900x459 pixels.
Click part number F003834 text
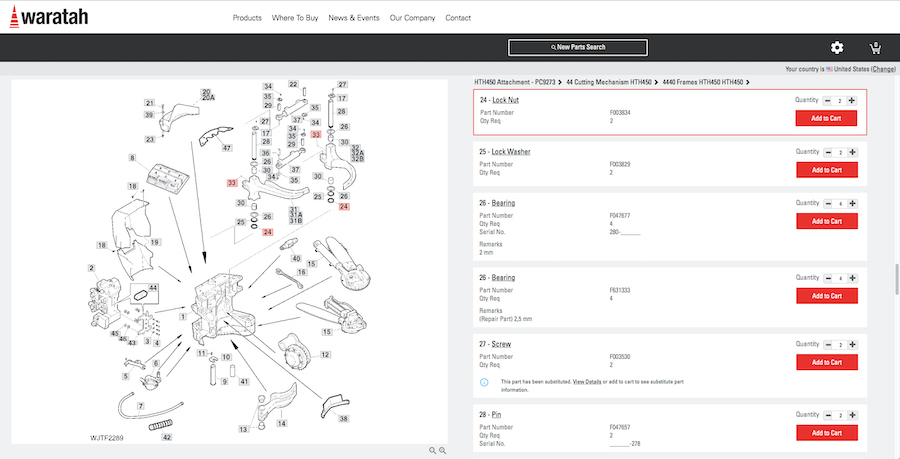coord(620,113)
